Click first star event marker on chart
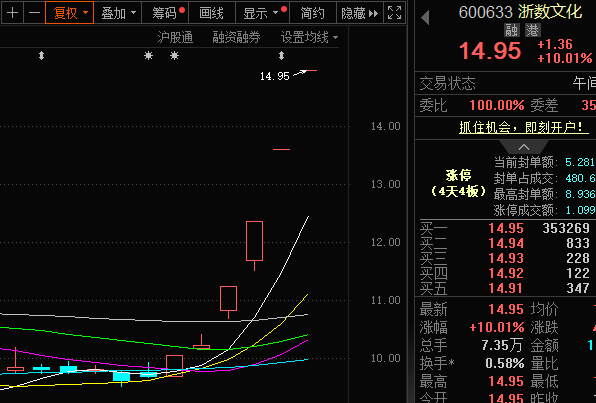This screenshot has width=596, height=403. coord(148,56)
